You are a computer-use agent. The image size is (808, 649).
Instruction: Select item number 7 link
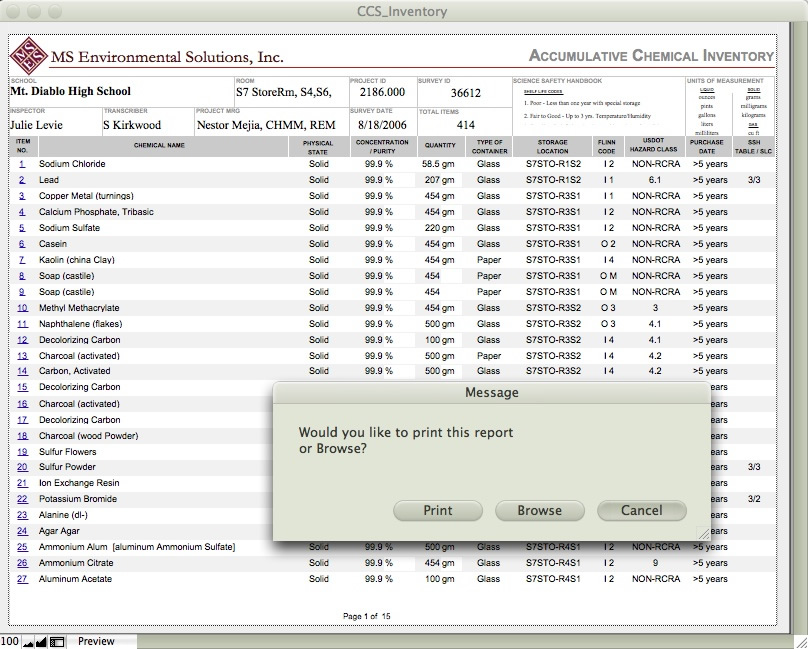[22, 260]
